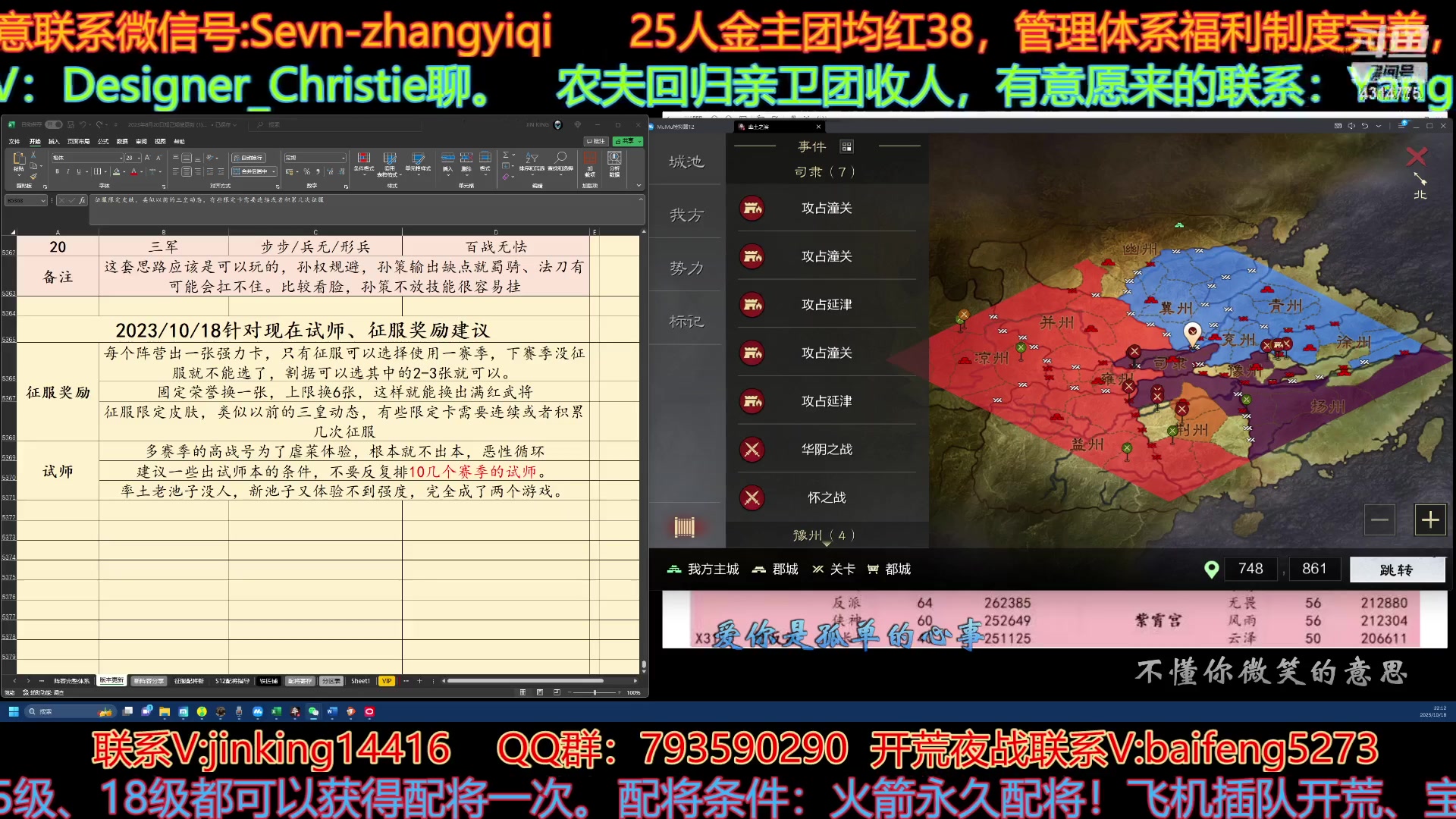
Task: Click the 怀之战 battle icon
Action: pos(752,497)
